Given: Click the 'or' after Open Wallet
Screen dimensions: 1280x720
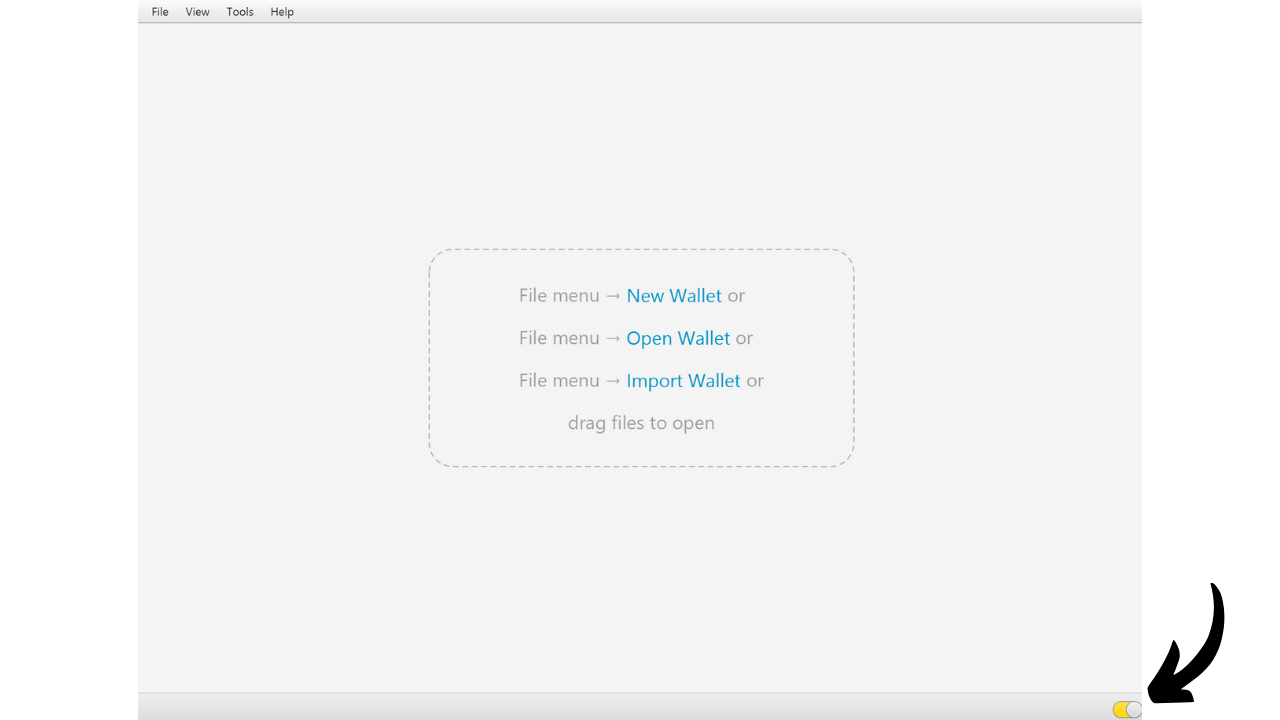Looking at the screenshot, I should pyautogui.click(x=744, y=339).
